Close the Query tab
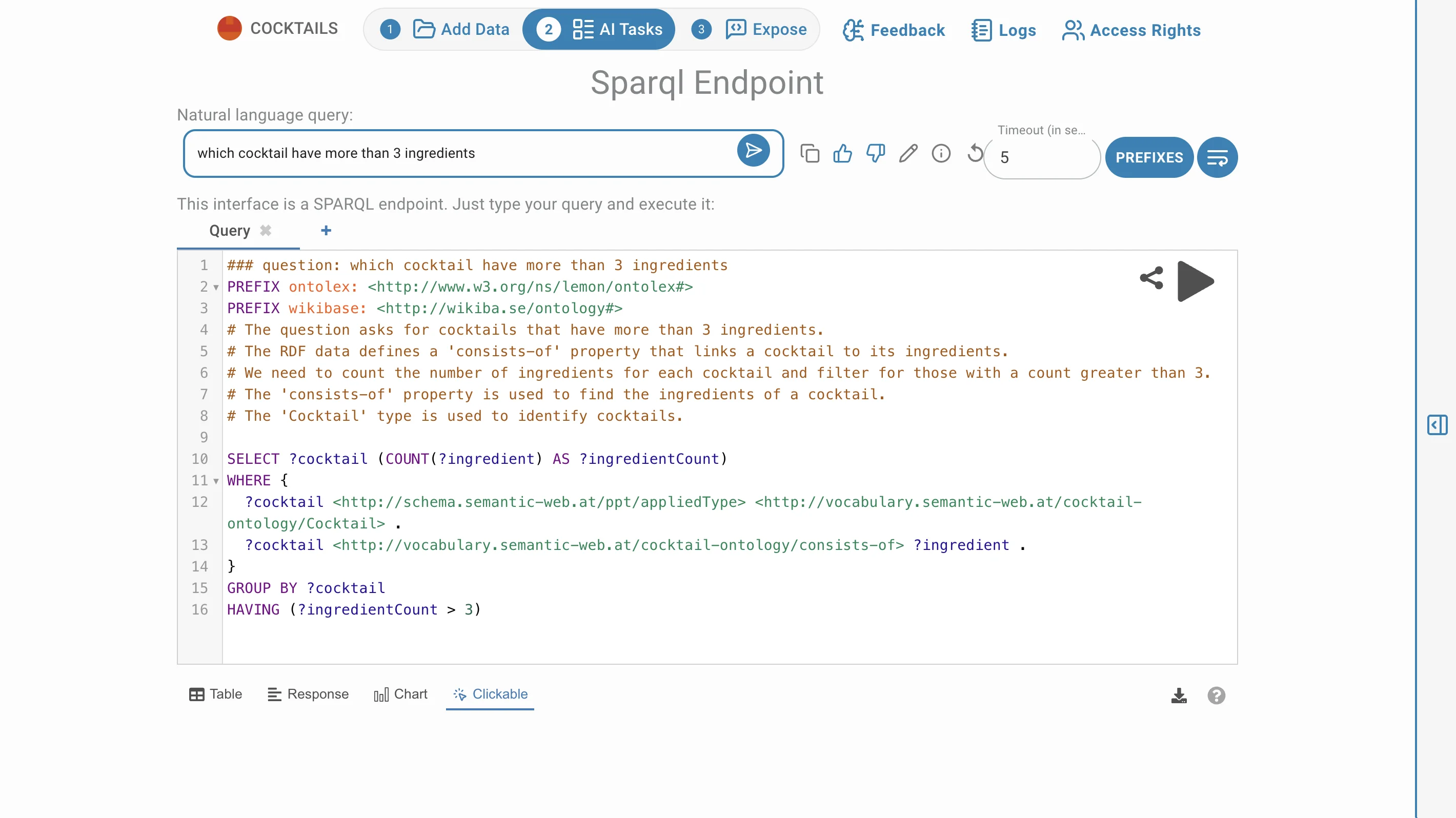Image resolution: width=1456 pixels, height=818 pixels. pos(265,231)
